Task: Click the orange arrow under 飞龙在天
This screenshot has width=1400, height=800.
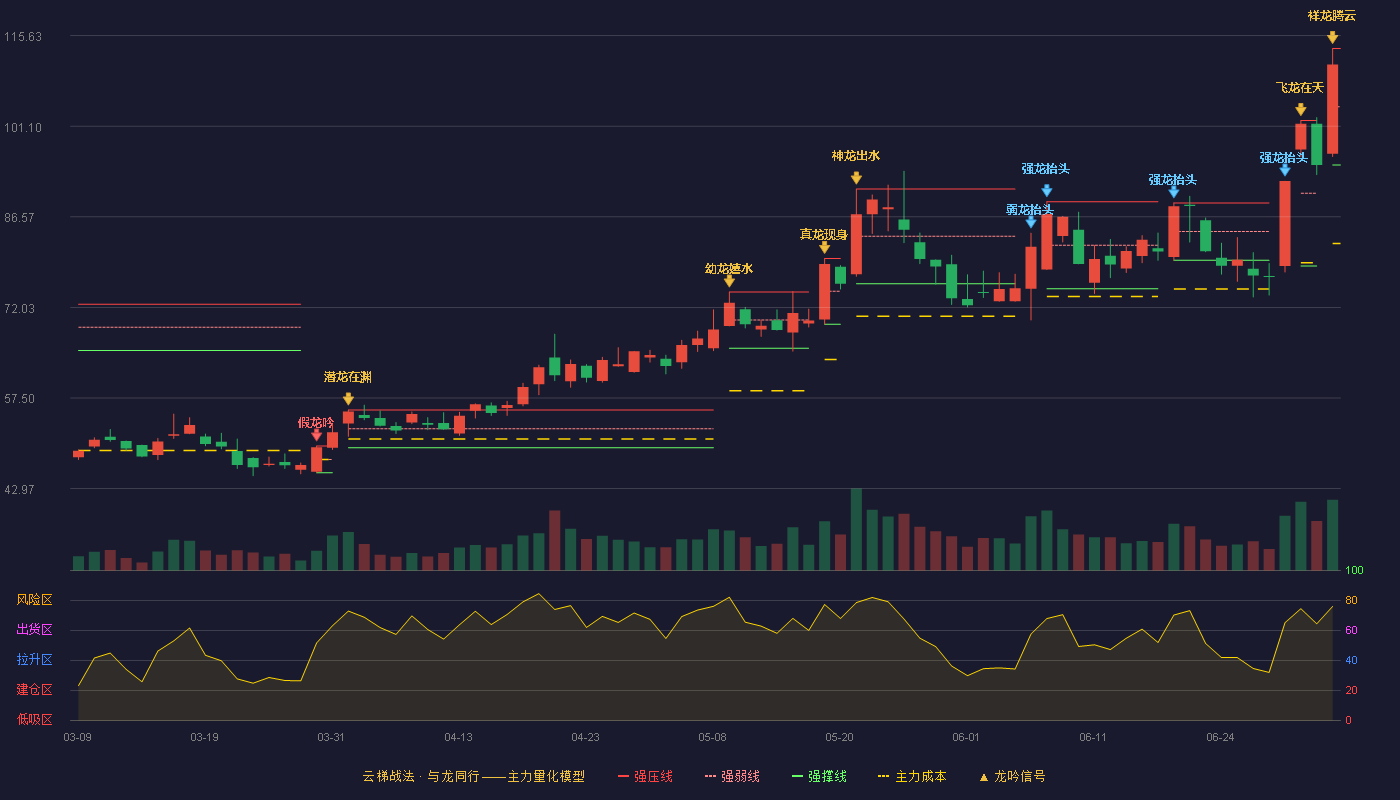Action: 1300,110
